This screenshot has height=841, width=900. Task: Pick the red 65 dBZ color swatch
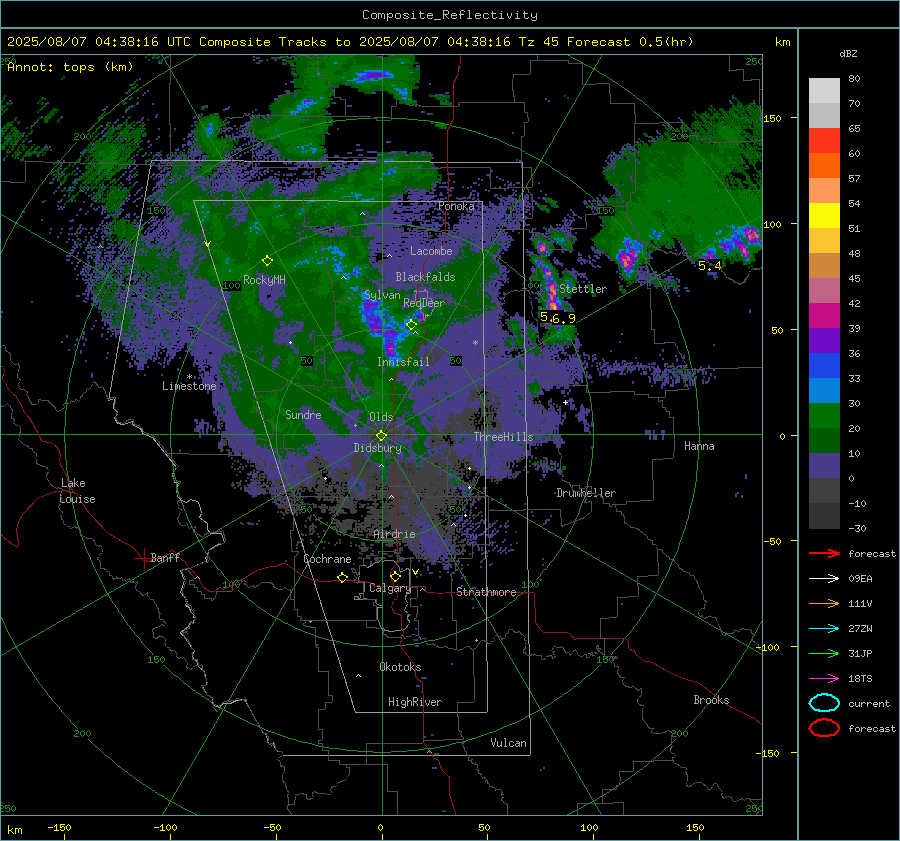[824, 140]
